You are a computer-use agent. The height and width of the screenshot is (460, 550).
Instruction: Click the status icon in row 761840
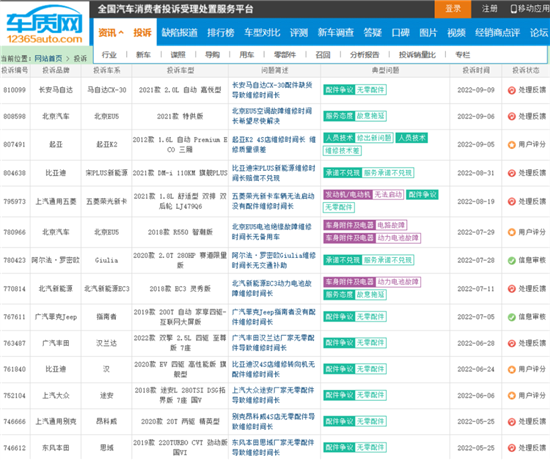(512, 369)
